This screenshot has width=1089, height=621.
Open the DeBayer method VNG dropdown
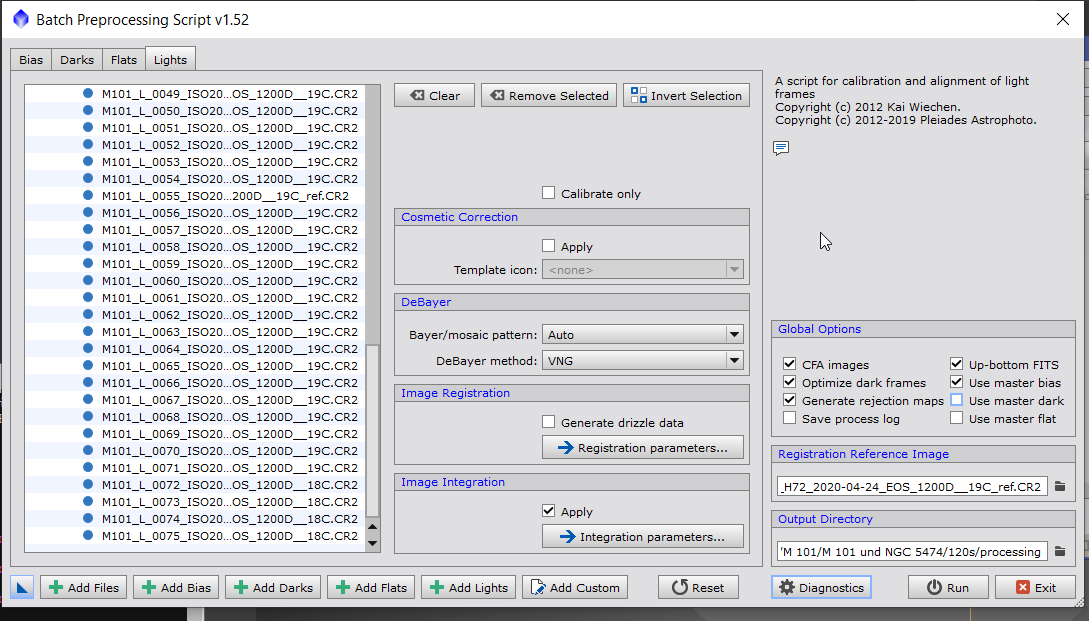click(642, 361)
